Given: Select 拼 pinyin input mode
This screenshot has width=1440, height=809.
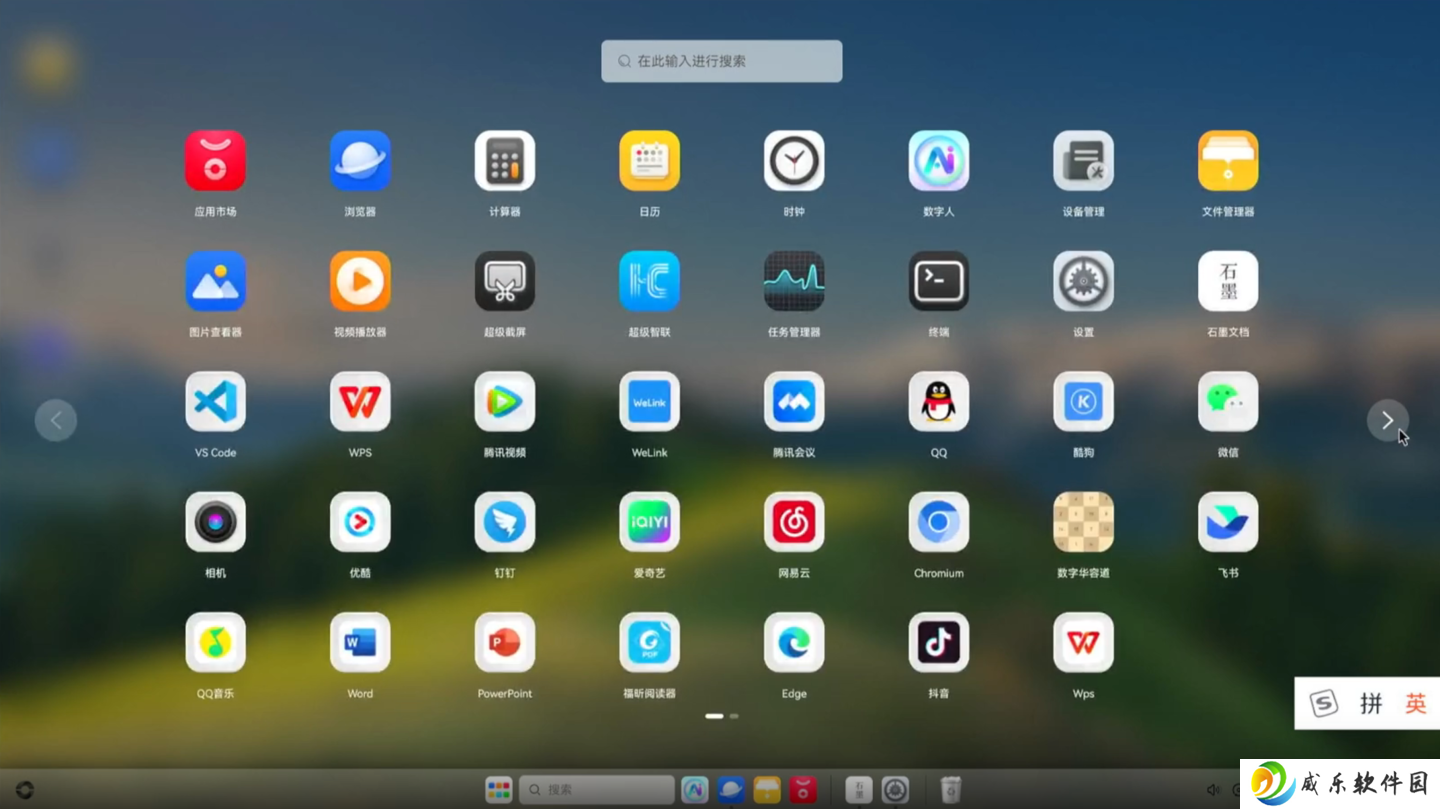Looking at the screenshot, I should tap(1371, 704).
